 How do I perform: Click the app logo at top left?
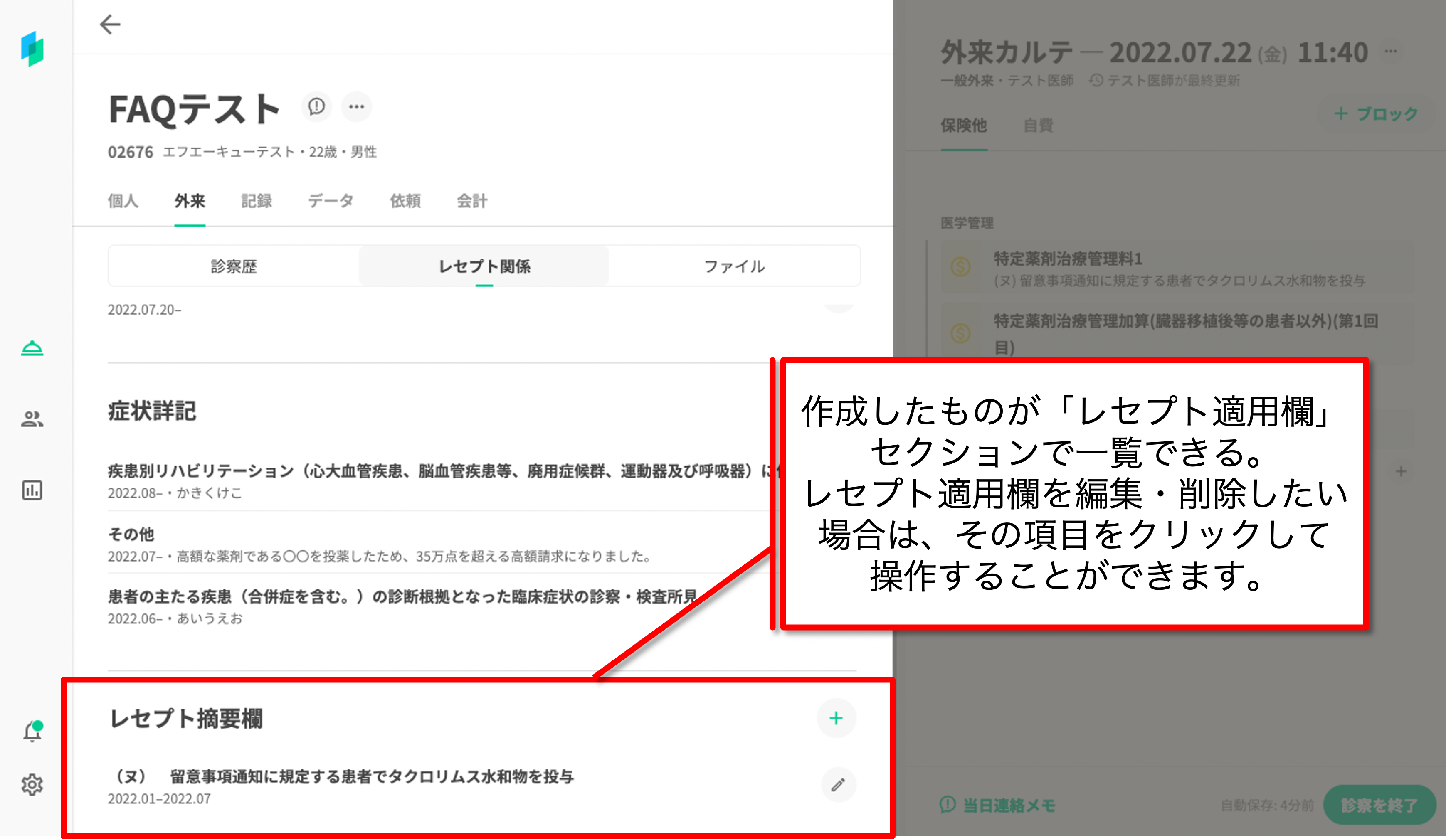(32, 49)
